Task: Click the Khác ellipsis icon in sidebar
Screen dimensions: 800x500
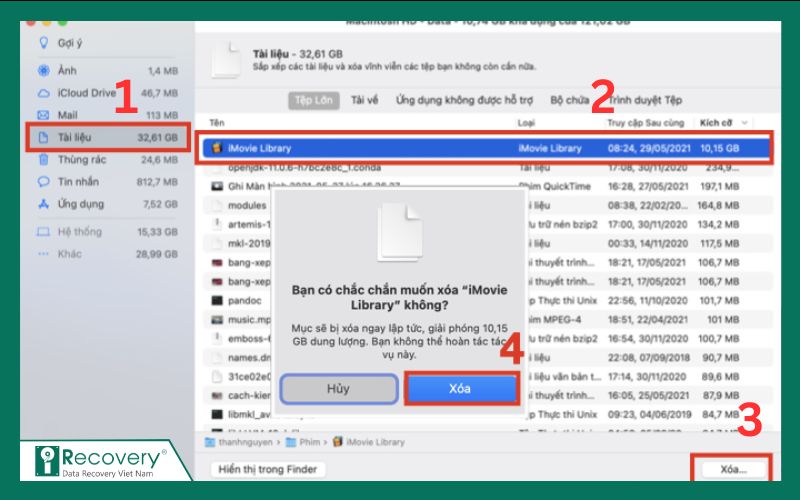Action: 44,254
